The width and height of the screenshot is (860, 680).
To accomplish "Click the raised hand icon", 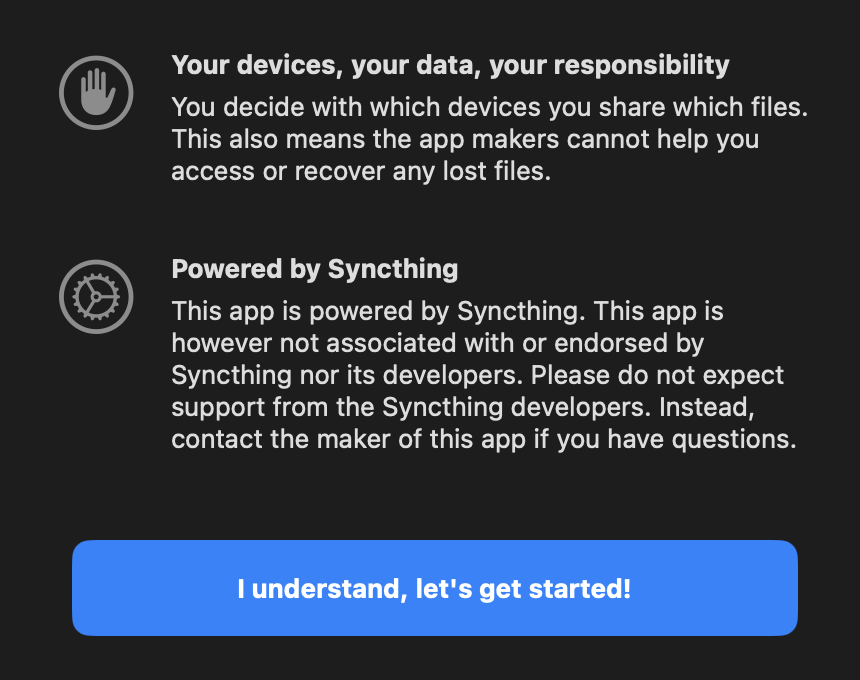I will 96,92.
